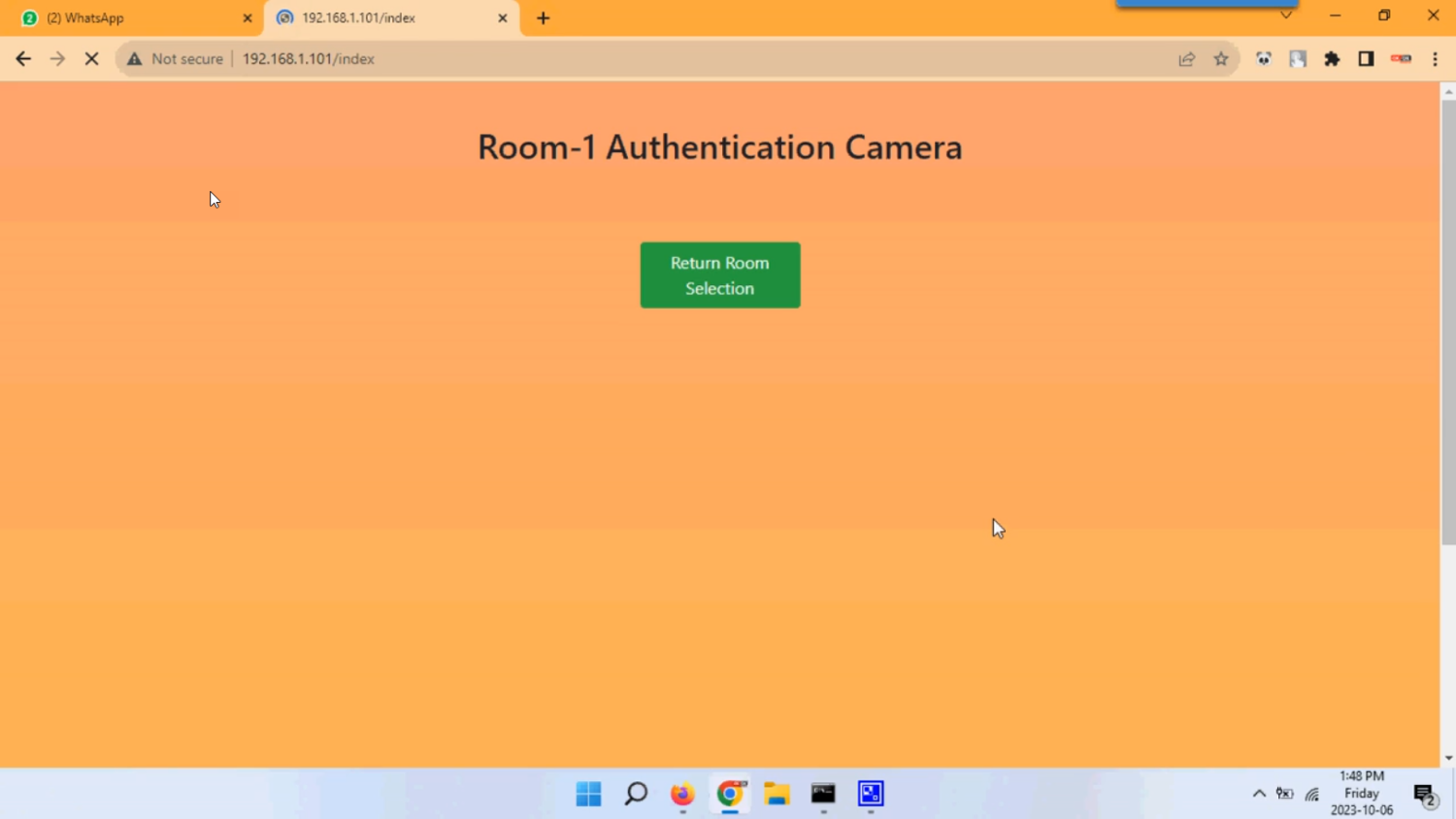Open the panda extension in the toolbar
This screenshot has width=1456, height=819.
click(x=1263, y=59)
